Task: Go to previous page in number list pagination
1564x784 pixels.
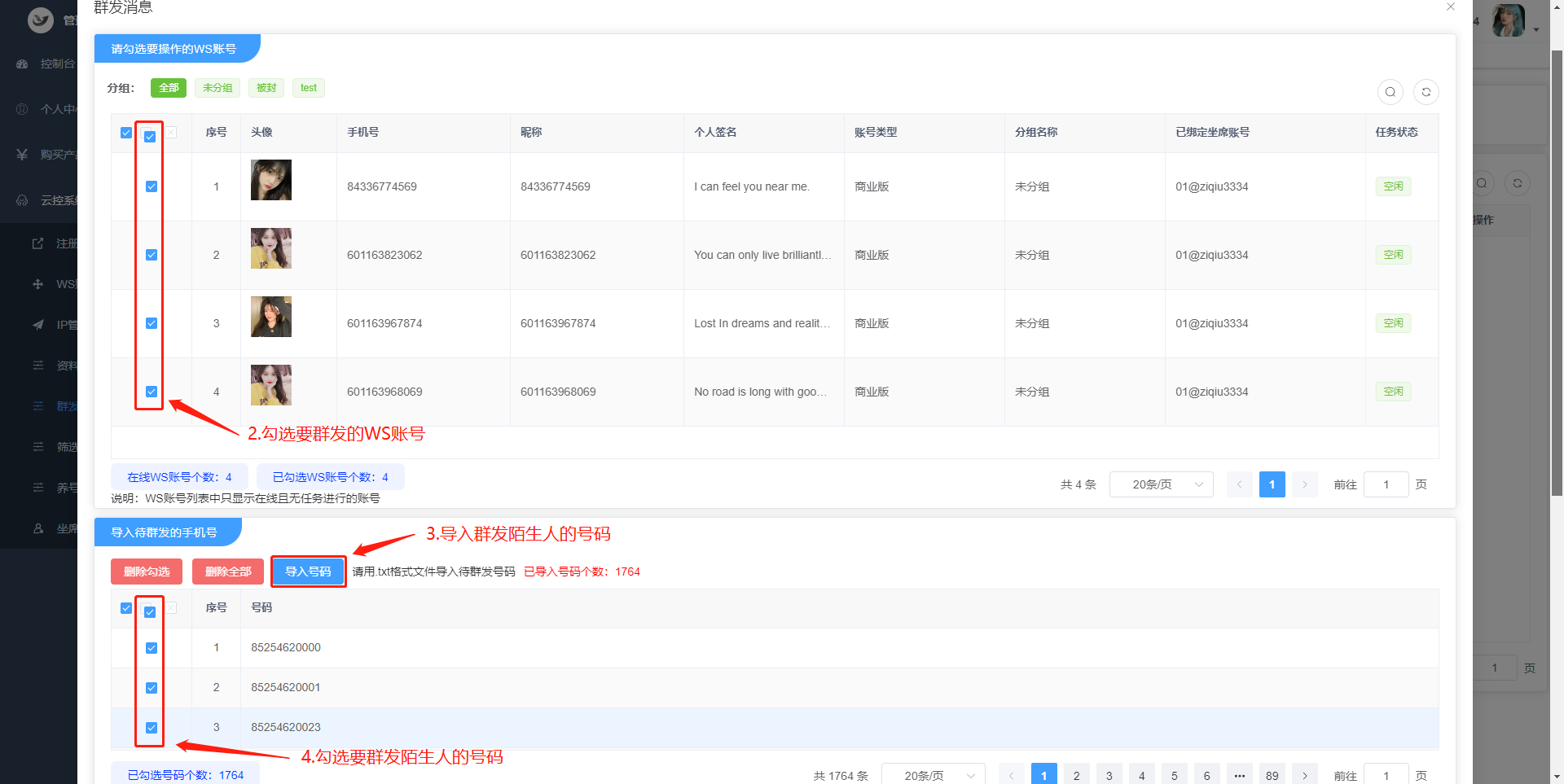Action: (x=1012, y=775)
